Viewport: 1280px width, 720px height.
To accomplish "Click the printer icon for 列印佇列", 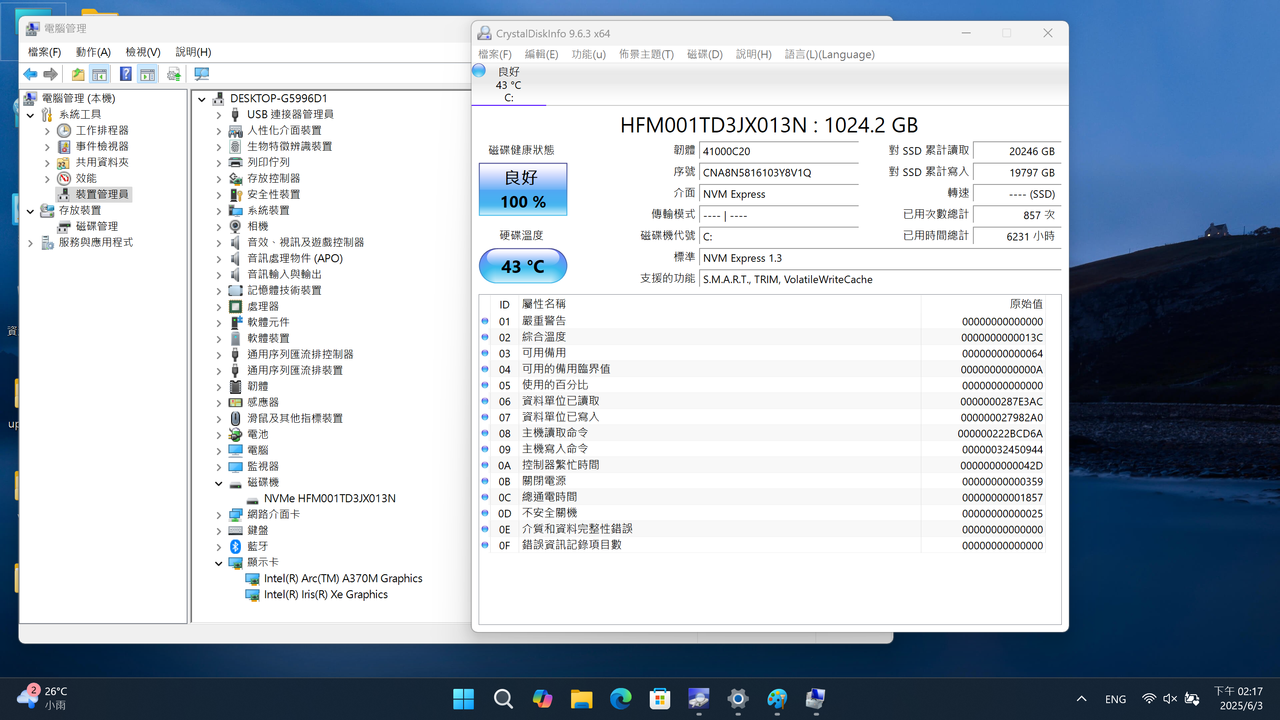I will tap(236, 162).
